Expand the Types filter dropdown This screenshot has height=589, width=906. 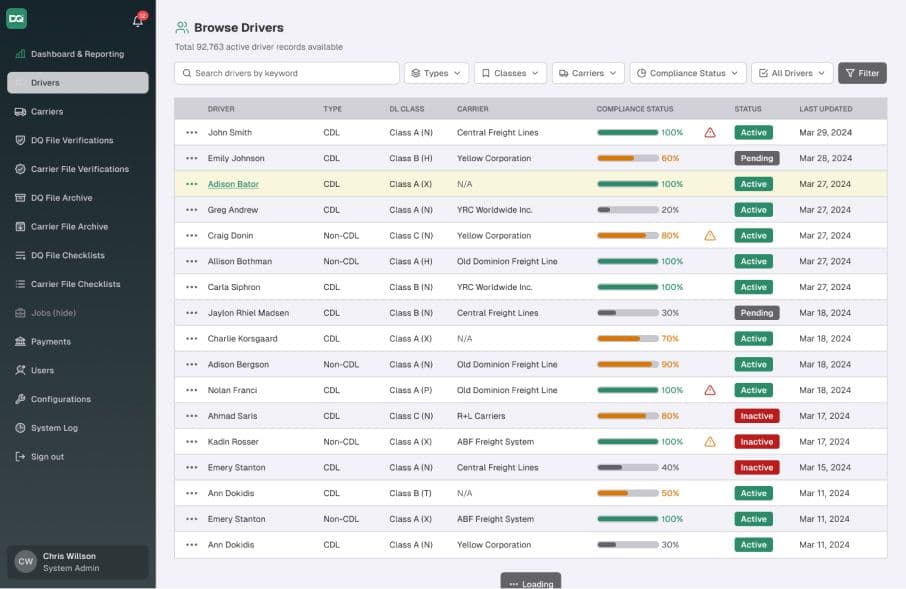point(436,73)
